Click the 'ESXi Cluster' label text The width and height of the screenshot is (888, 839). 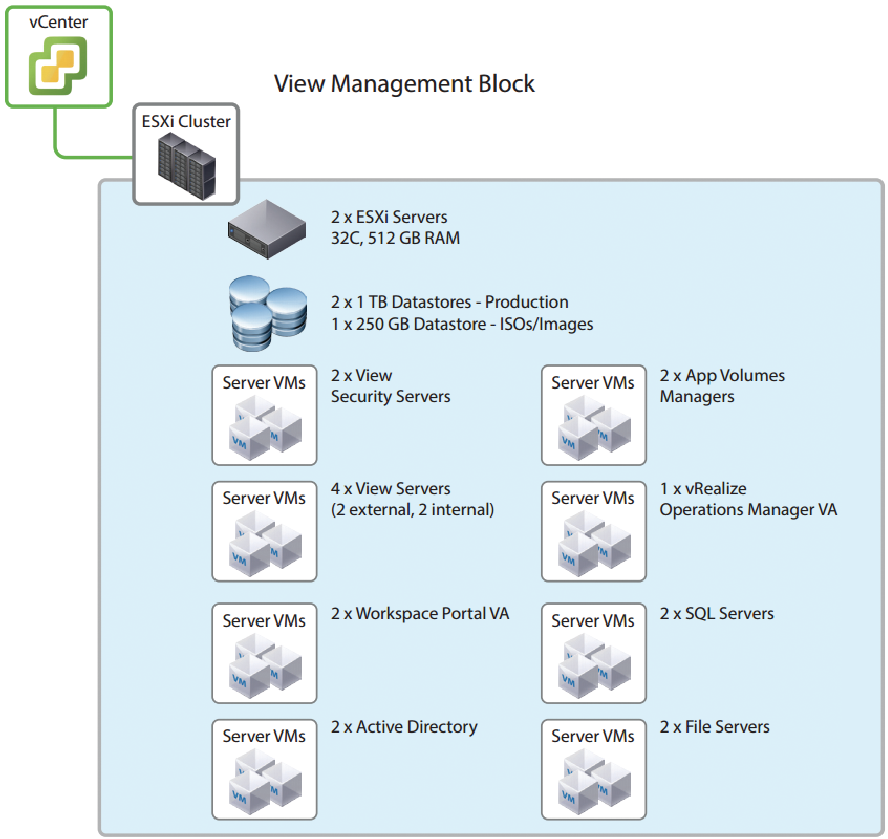point(186,121)
